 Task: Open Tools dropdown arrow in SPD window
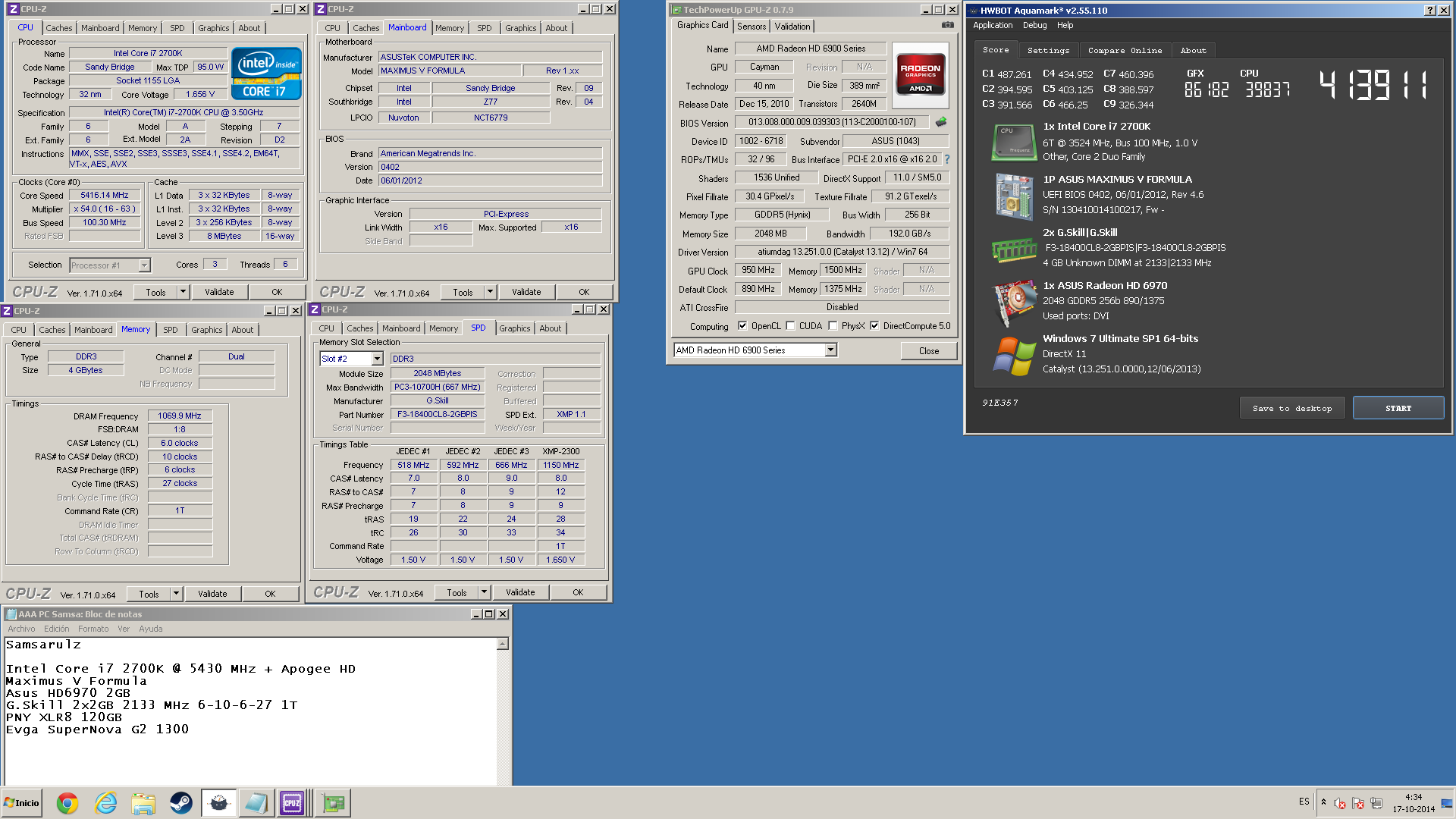484,592
